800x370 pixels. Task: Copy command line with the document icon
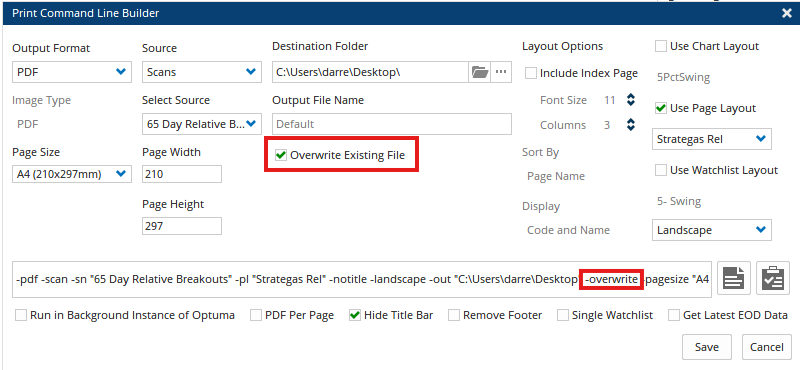734,279
